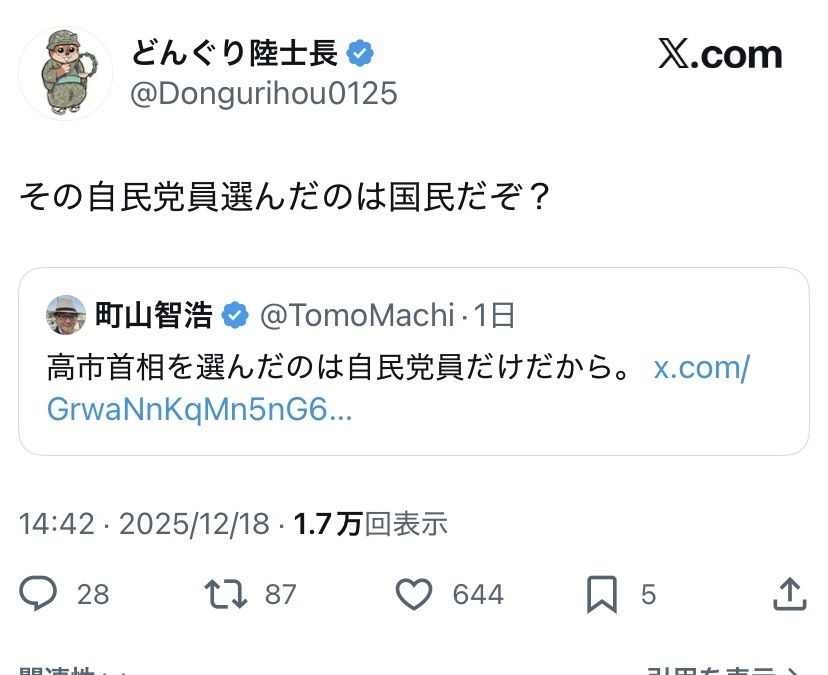
Task: Click the blue verified badge beside どんぐり陸士長
Action: [360, 53]
